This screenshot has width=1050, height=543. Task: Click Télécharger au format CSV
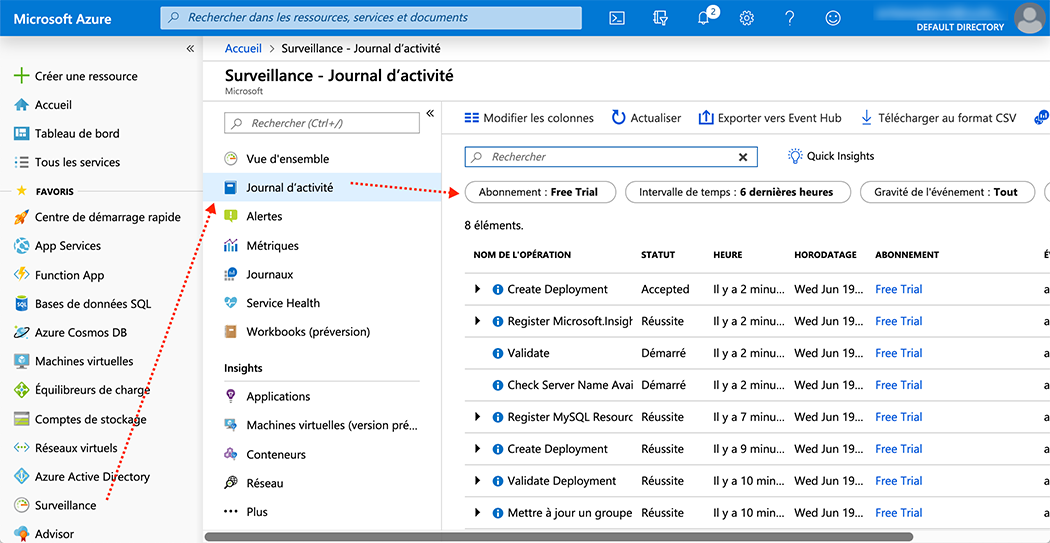[938, 118]
